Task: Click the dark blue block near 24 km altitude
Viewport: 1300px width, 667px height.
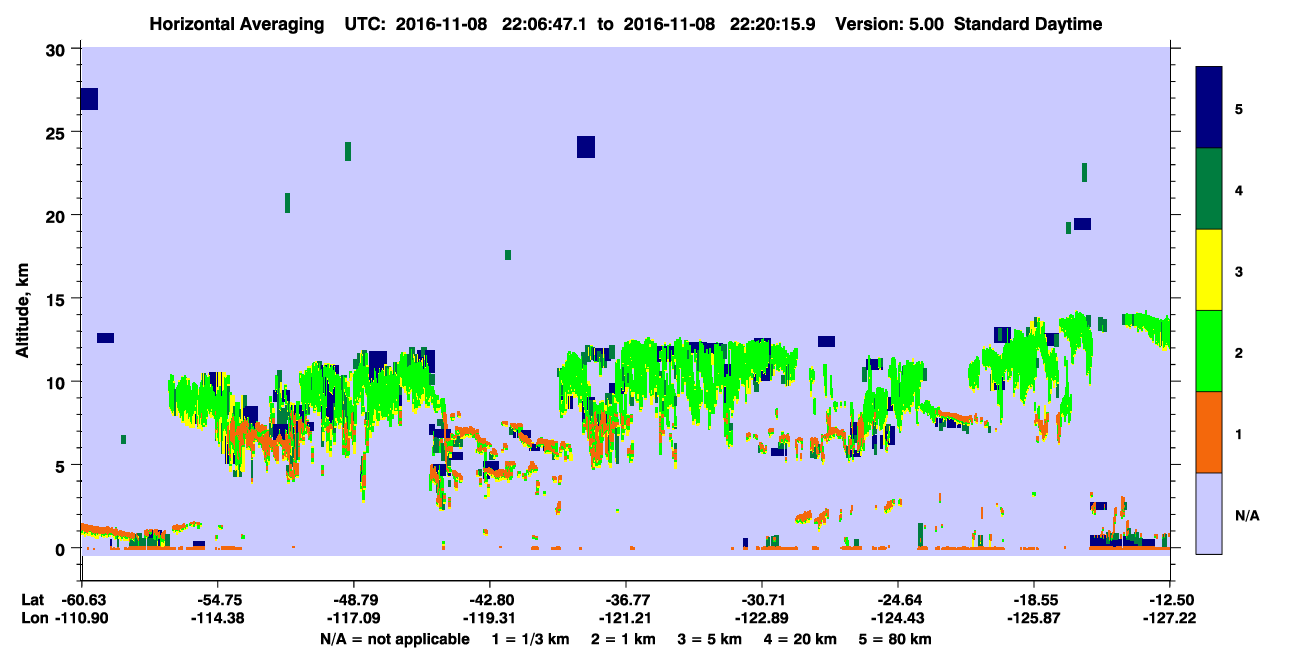Action: [586, 147]
